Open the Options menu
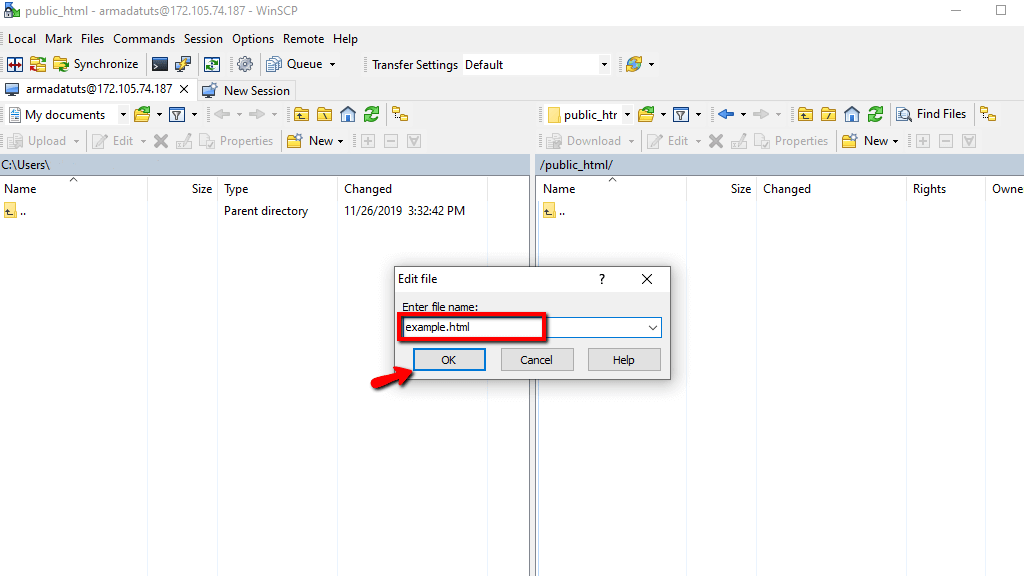This screenshot has height=576, width=1024. (x=253, y=39)
